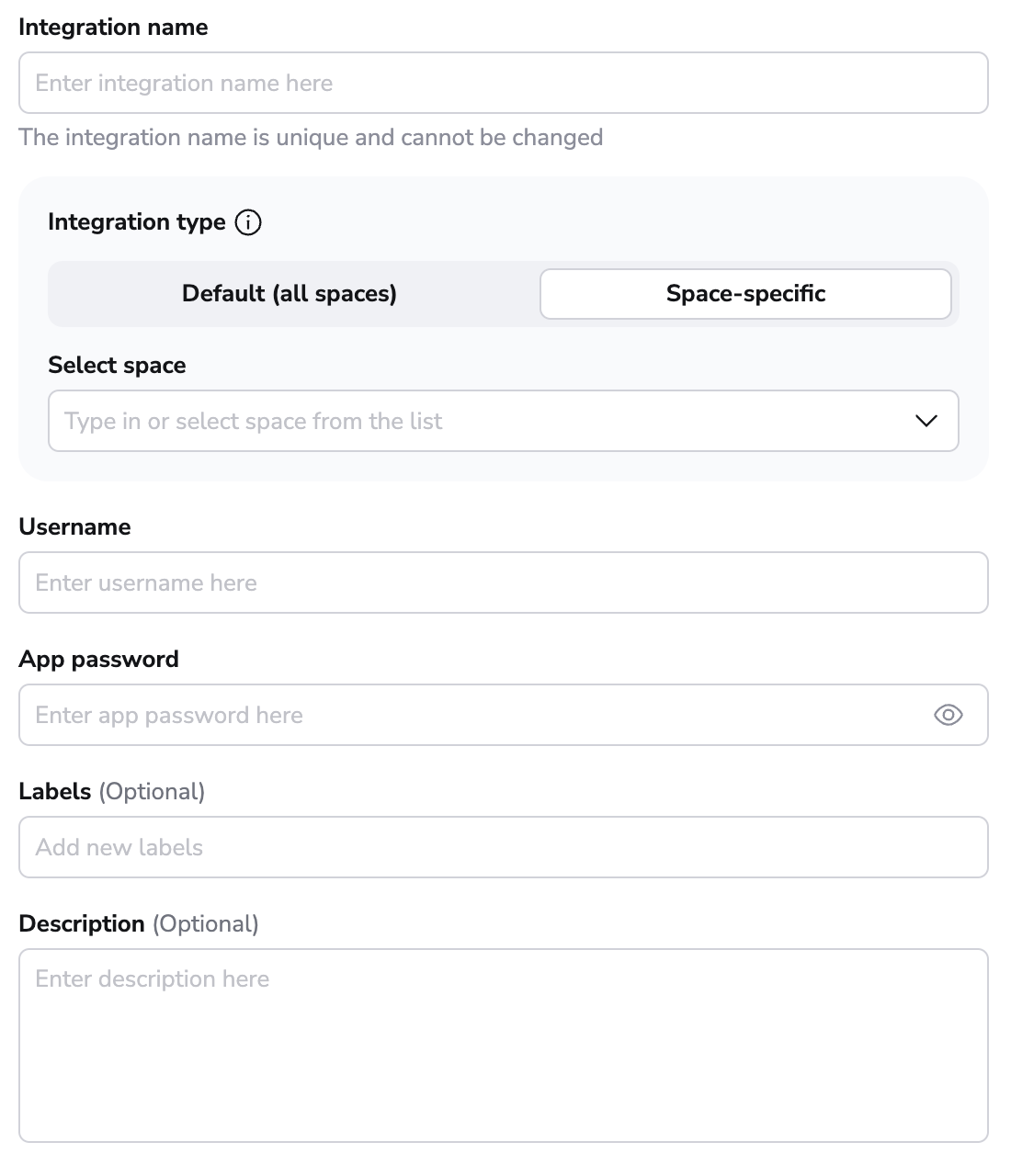Click the Integration type info icon
The height and width of the screenshot is (1176, 1011).
click(x=248, y=222)
